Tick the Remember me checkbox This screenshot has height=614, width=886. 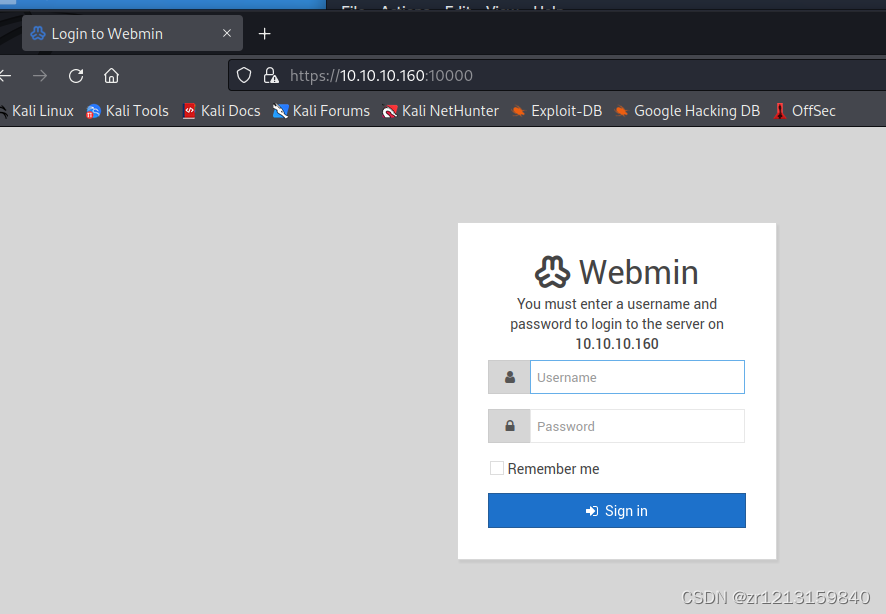(497, 468)
